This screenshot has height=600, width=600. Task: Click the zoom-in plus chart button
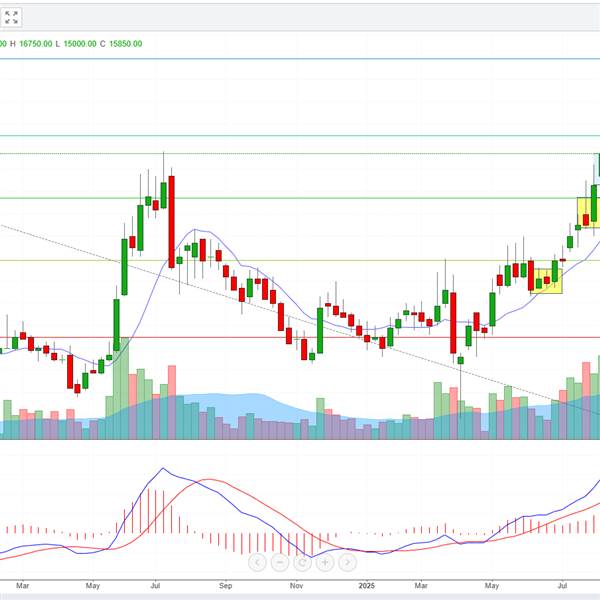[x=325, y=562]
